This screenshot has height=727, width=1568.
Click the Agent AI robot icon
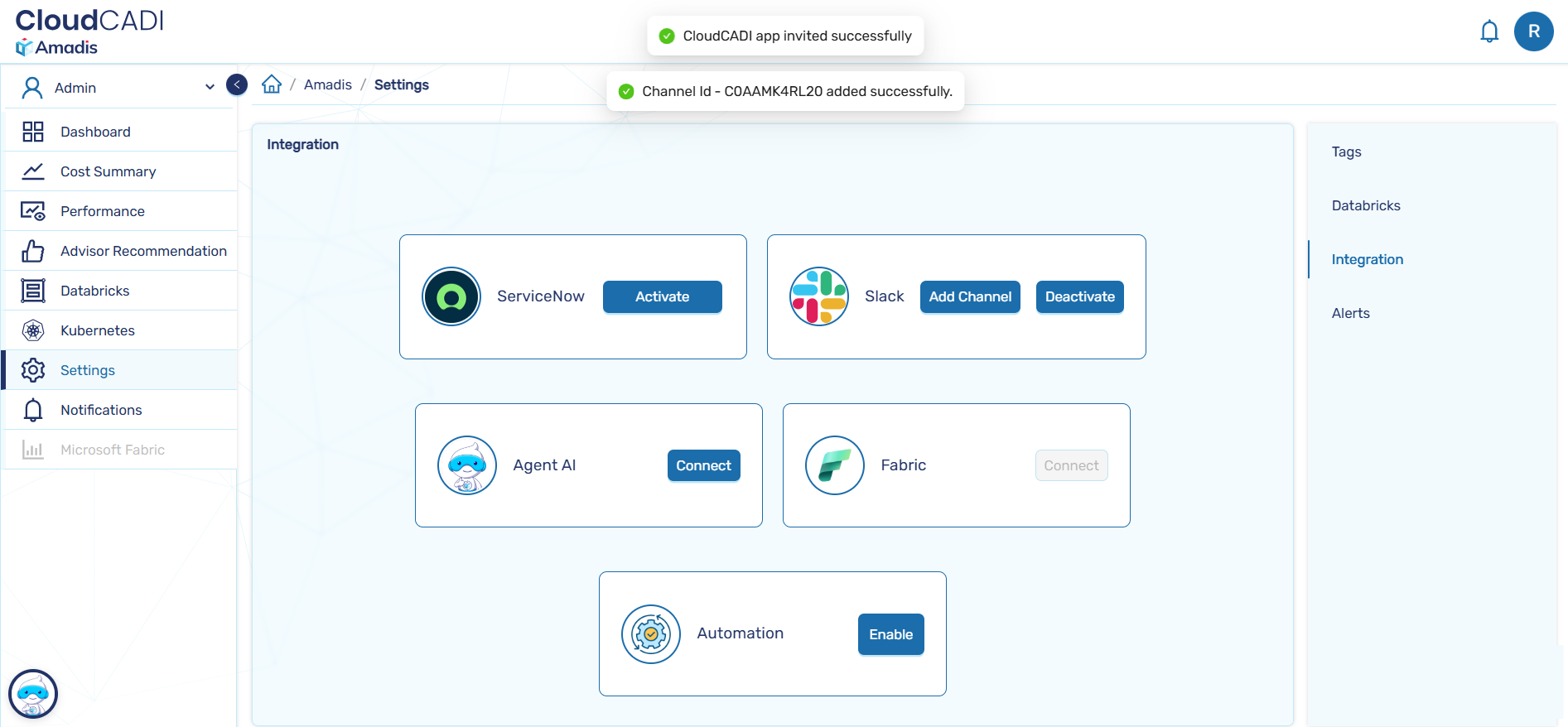(x=467, y=465)
